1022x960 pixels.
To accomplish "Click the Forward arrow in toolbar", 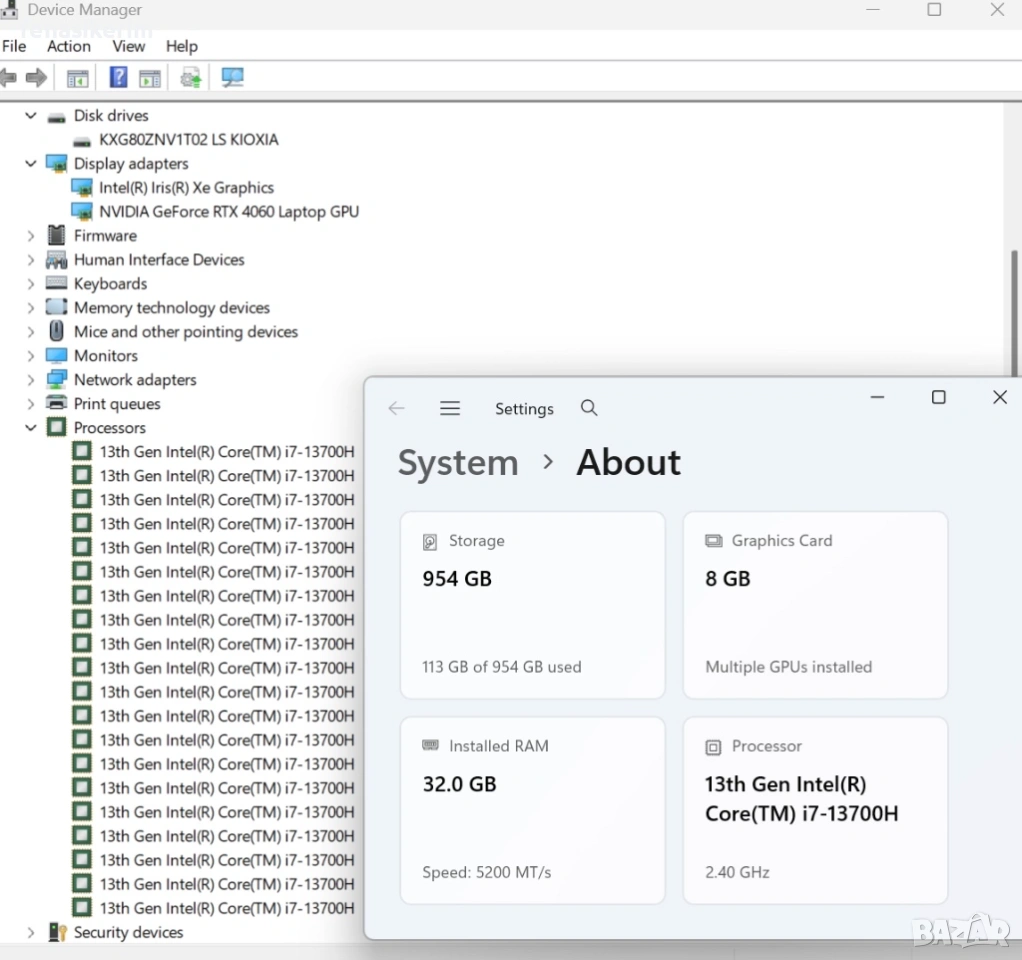I will point(37,78).
